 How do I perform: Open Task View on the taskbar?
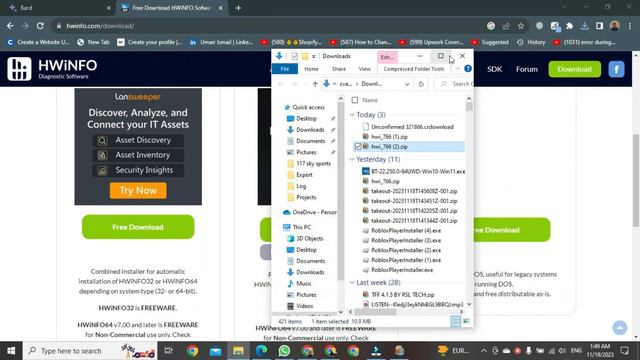168,351
